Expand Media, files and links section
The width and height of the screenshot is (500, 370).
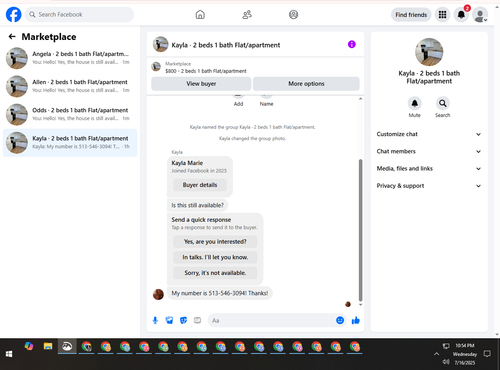point(429,169)
